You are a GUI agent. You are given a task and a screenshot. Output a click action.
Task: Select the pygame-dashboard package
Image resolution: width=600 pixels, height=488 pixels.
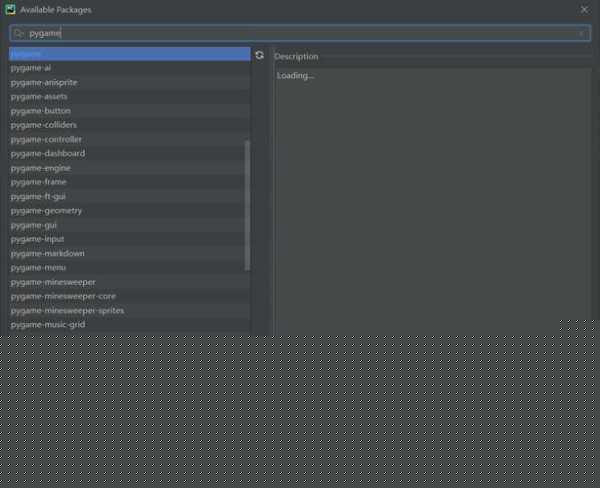click(x=129, y=153)
